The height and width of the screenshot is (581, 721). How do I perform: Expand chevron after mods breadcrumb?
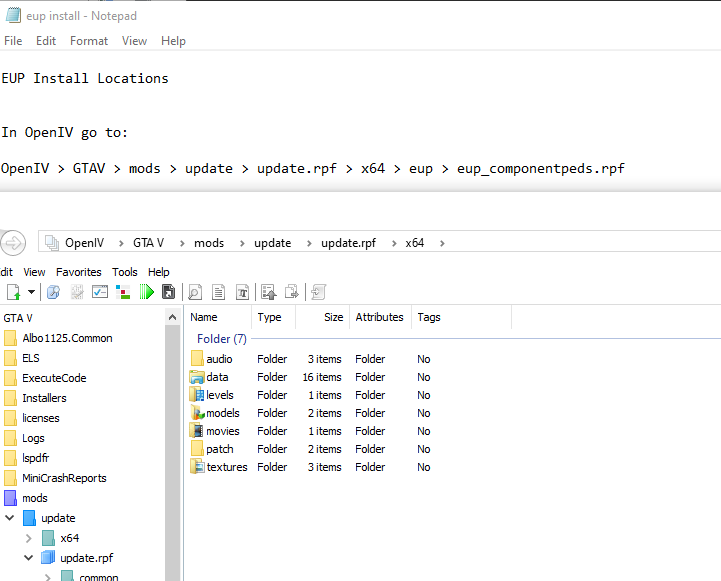coord(242,243)
